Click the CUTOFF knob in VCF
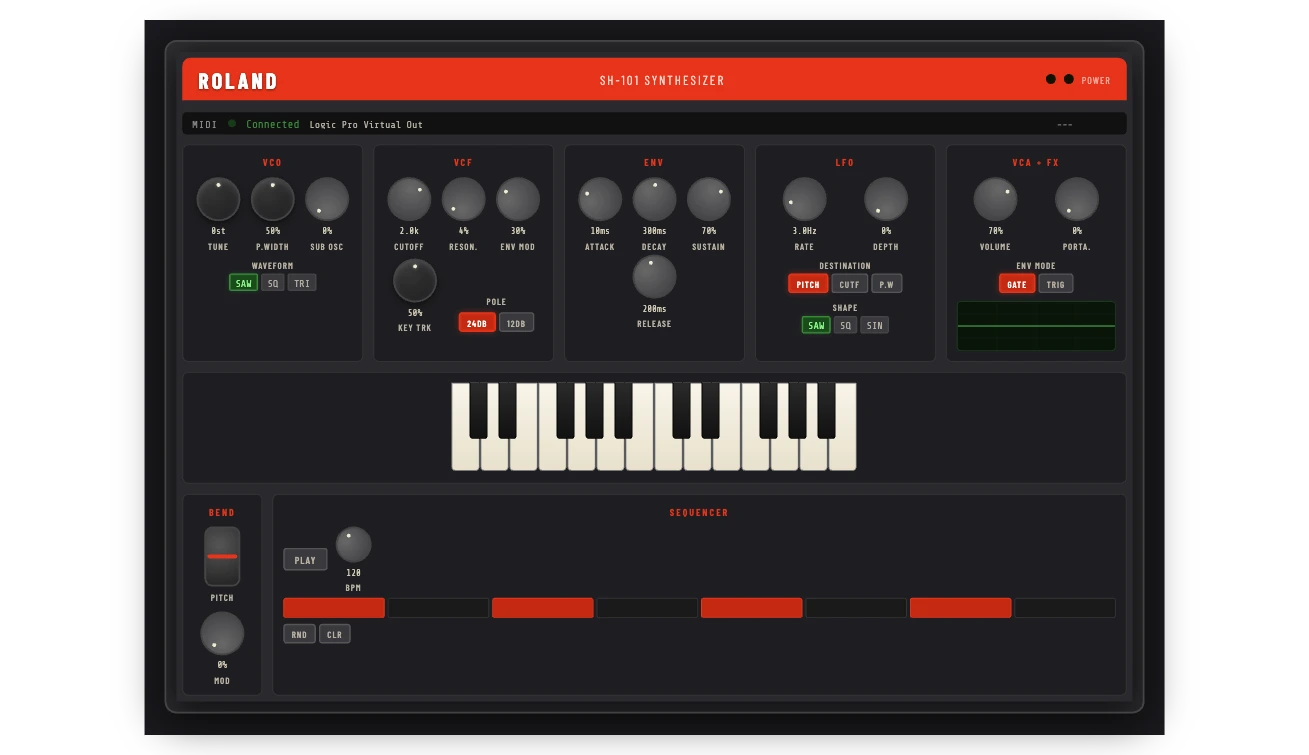The width and height of the screenshot is (1309, 755). coord(409,199)
